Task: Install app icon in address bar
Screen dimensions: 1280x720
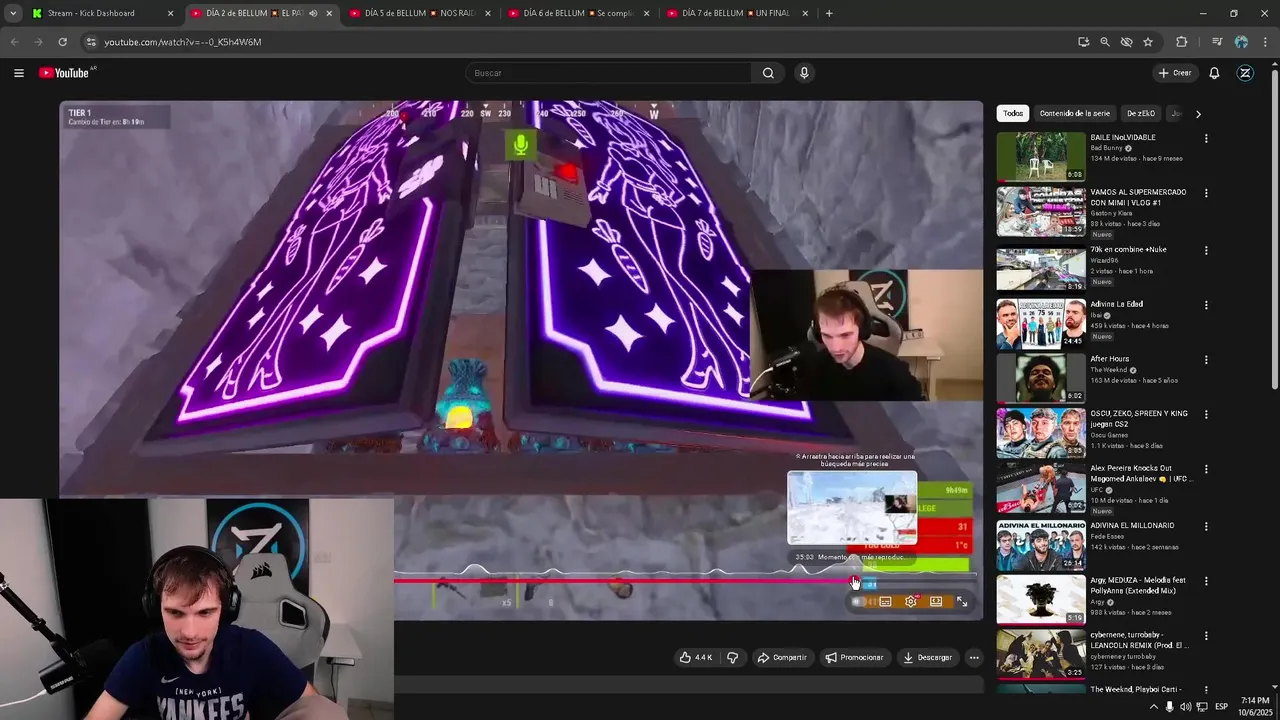Action: coord(1083,42)
